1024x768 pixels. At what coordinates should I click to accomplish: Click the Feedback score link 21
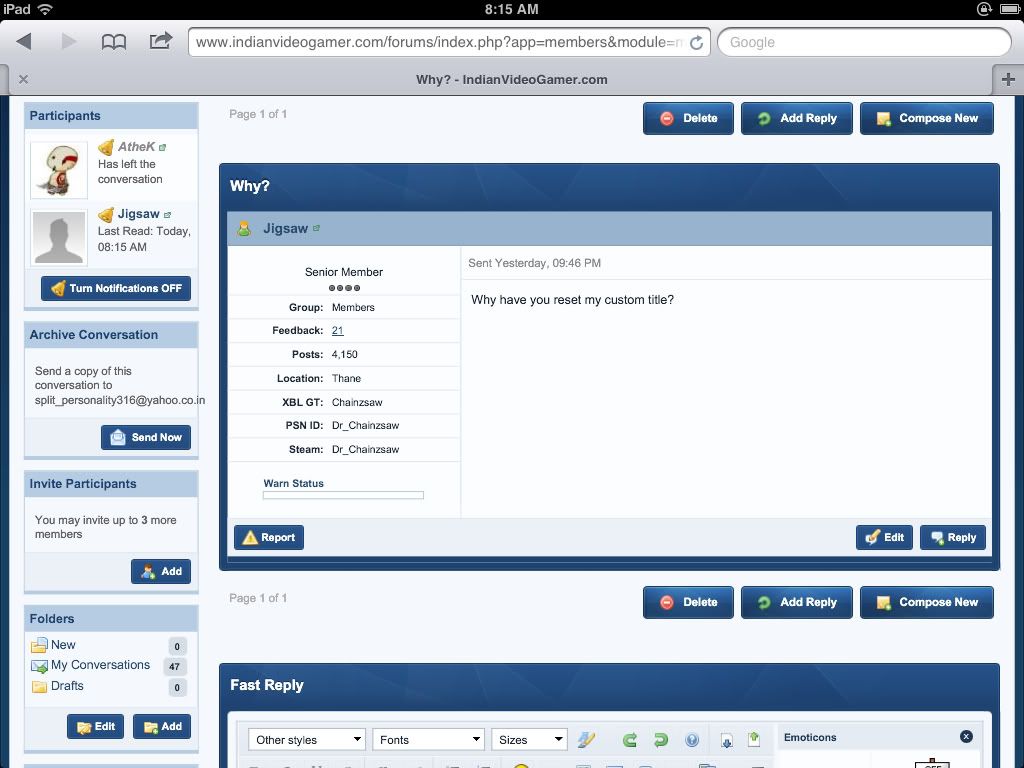coord(337,330)
